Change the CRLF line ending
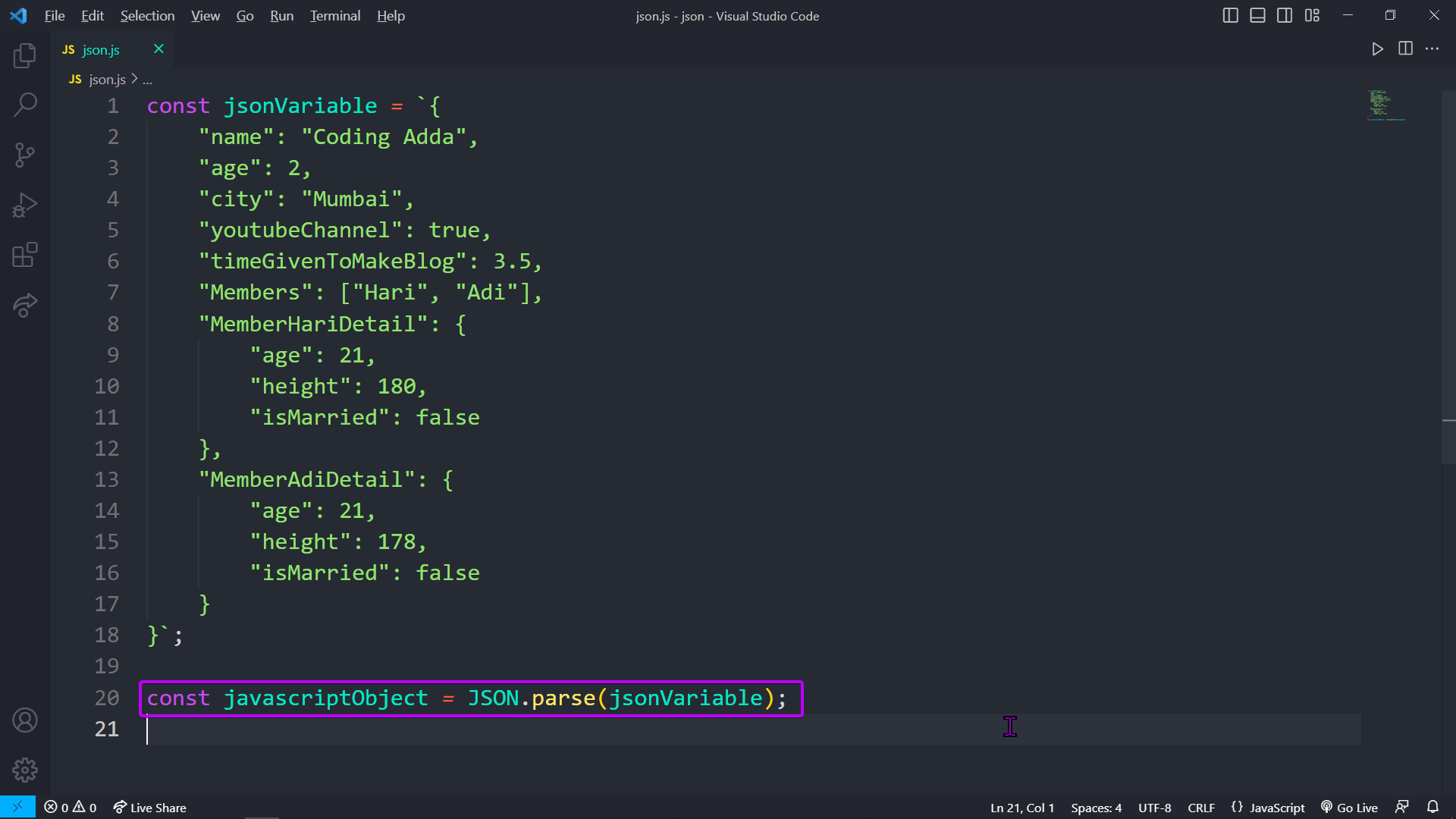Viewport: 1456px width, 819px height. click(1200, 808)
